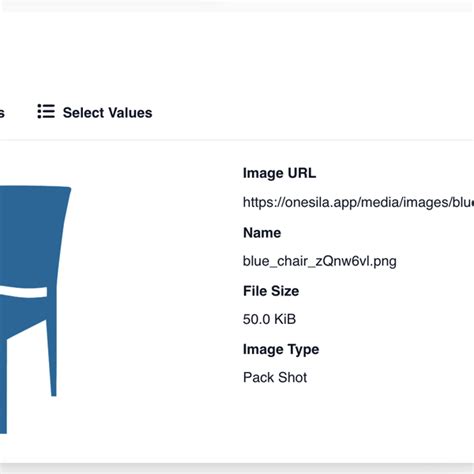474x474 pixels.
Task: Open the onesila.app media image URL
Action: [x=358, y=202]
